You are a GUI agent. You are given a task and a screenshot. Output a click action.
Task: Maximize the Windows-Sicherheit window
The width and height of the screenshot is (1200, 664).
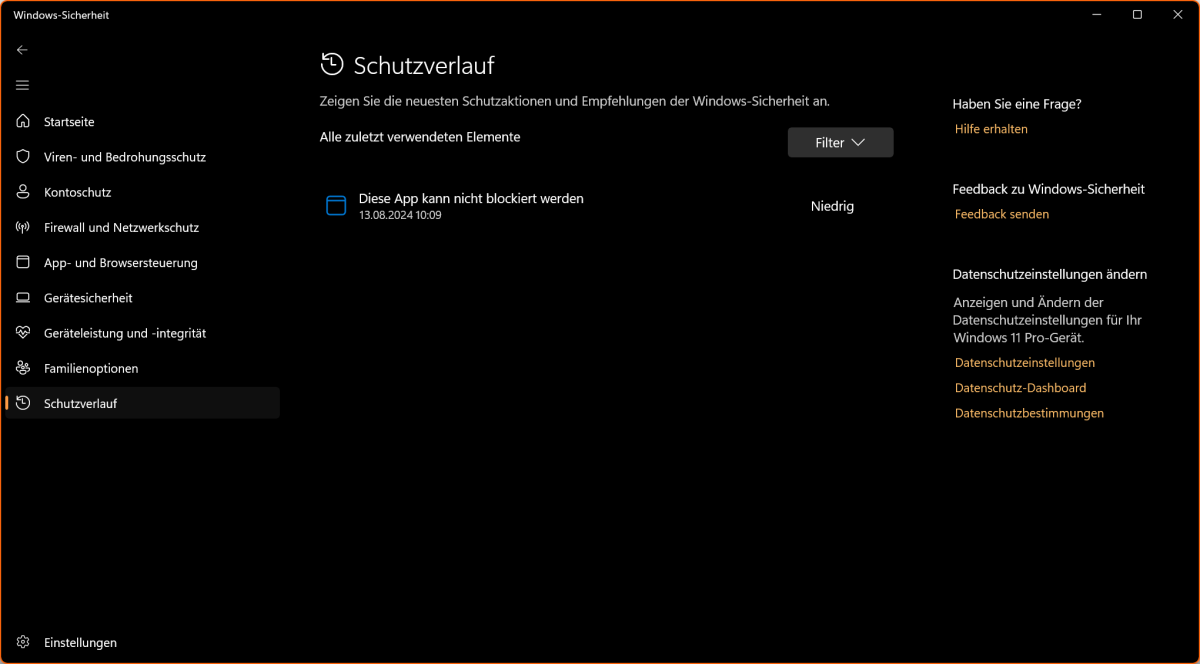pyautogui.click(x=1137, y=15)
